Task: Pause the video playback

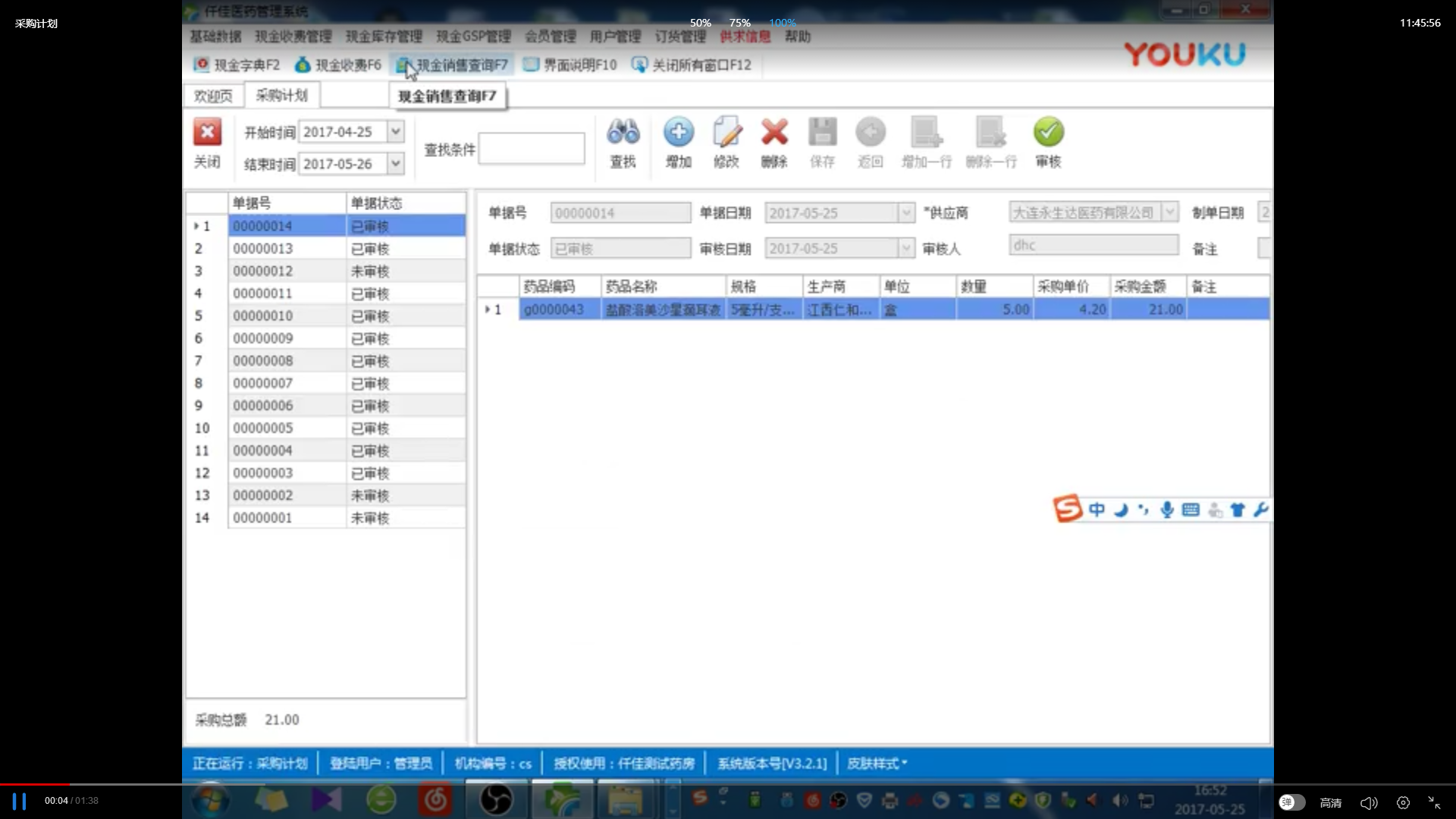Action: click(x=19, y=802)
